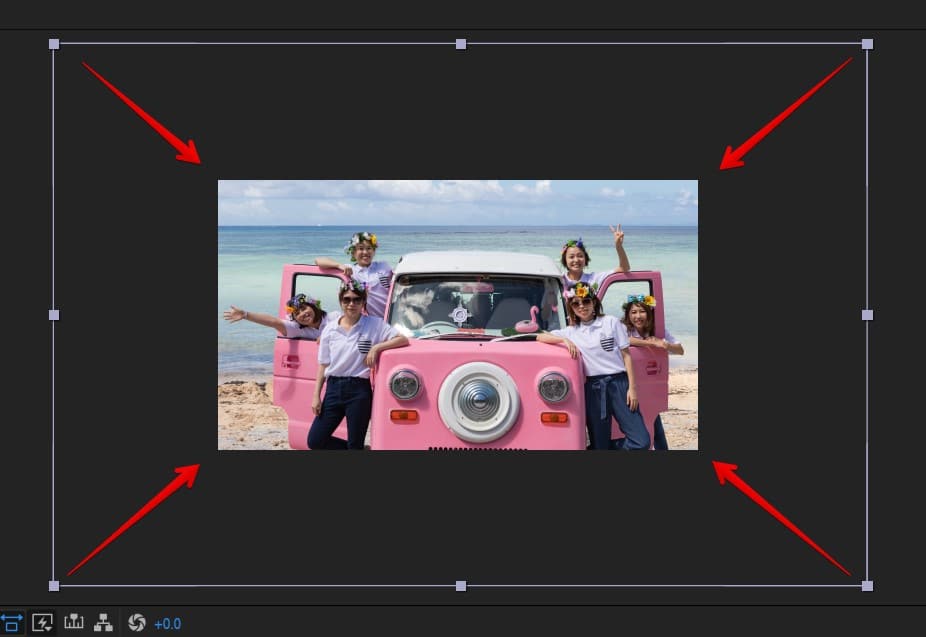The height and width of the screenshot is (637, 926).
Task: Click the middle-right edge transform handle
Action: (x=867, y=315)
